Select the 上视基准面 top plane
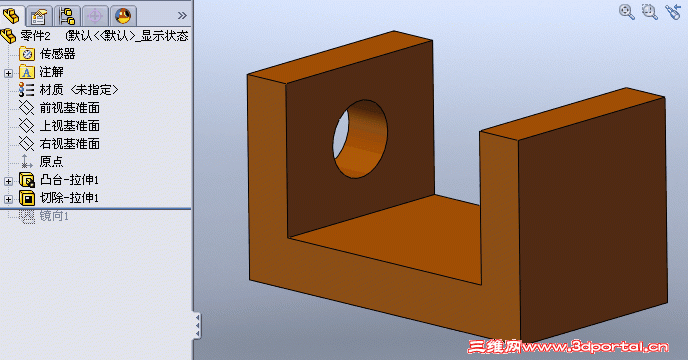This screenshot has width=688, height=360. [70, 126]
